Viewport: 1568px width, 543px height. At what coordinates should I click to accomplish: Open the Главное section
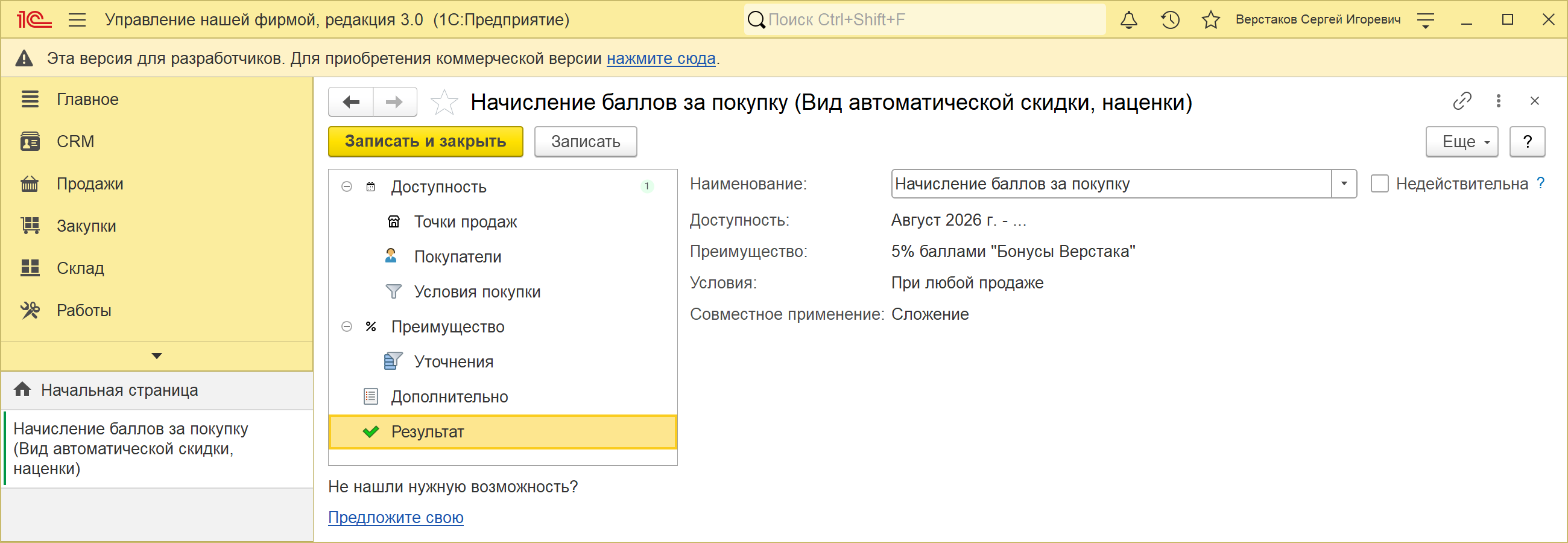(157, 99)
